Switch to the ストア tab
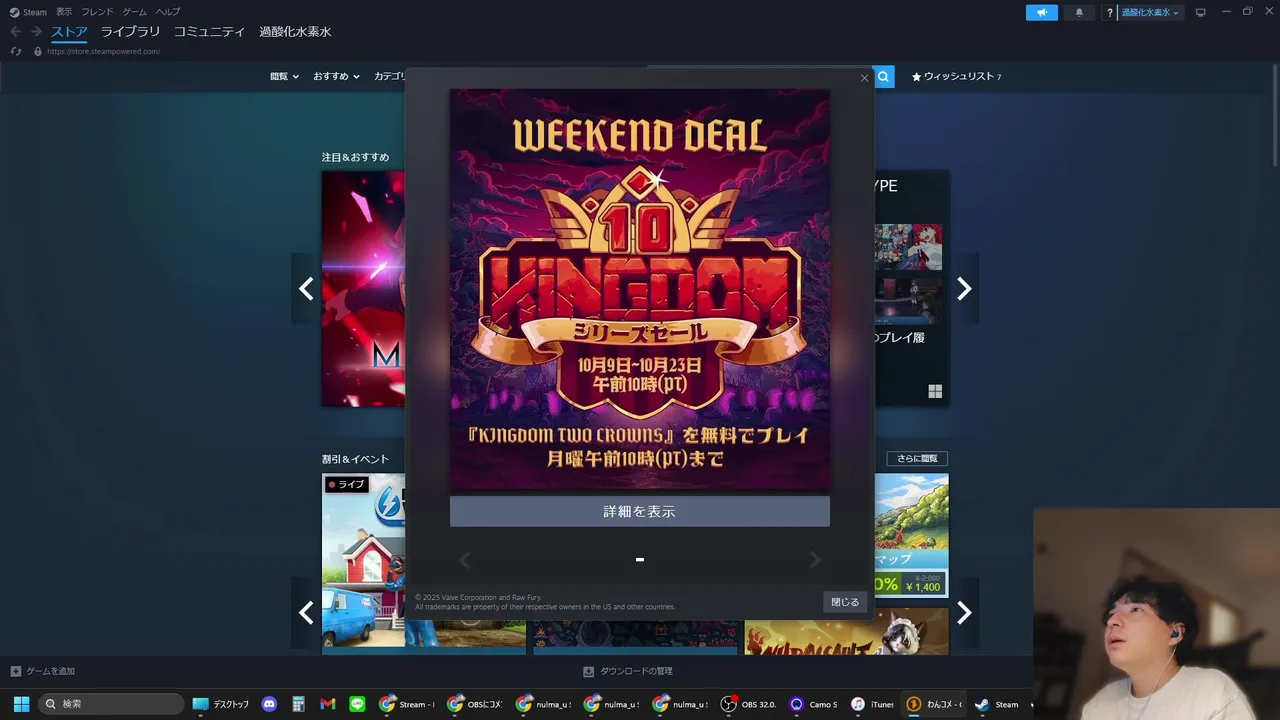1280x720 pixels. click(69, 32)
